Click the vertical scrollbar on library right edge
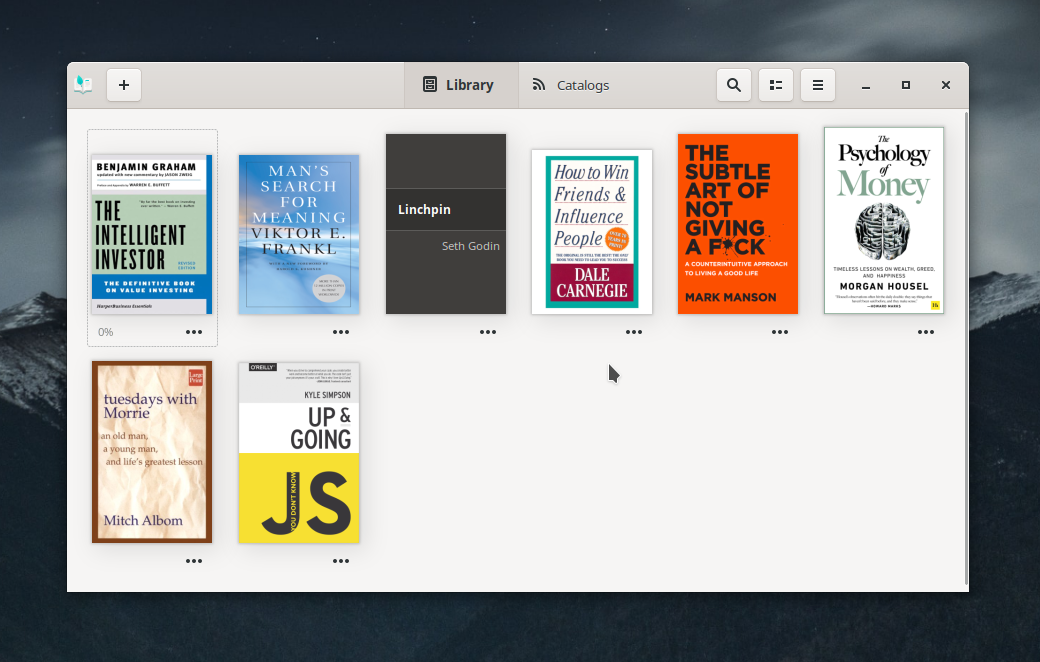1040x662 pixels. [x=965, y=348]
